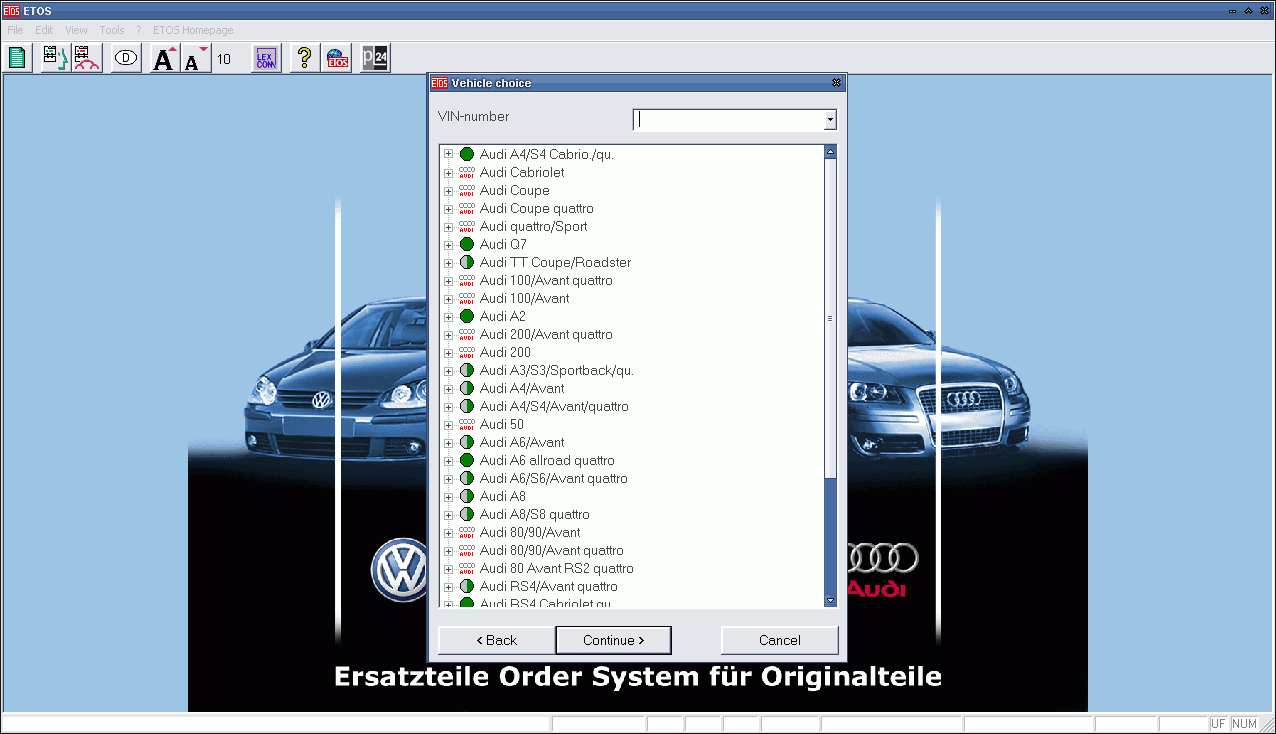The image size is (1276, 734).
Task: Decrease font size with small A icon
Action: (195, 58)
